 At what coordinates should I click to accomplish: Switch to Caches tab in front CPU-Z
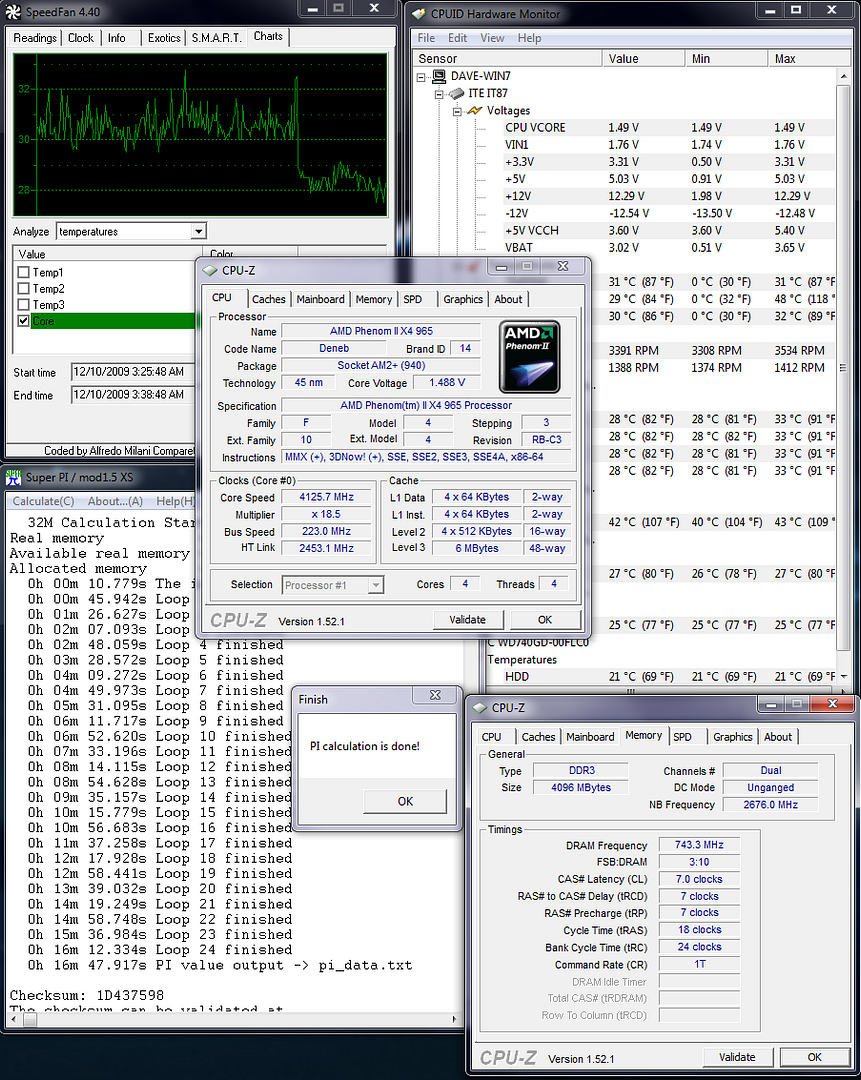[269, 299]
